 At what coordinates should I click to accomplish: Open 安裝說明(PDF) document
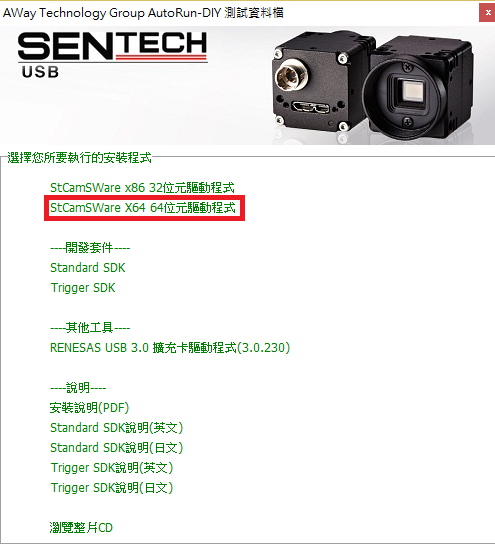(89, 408)
